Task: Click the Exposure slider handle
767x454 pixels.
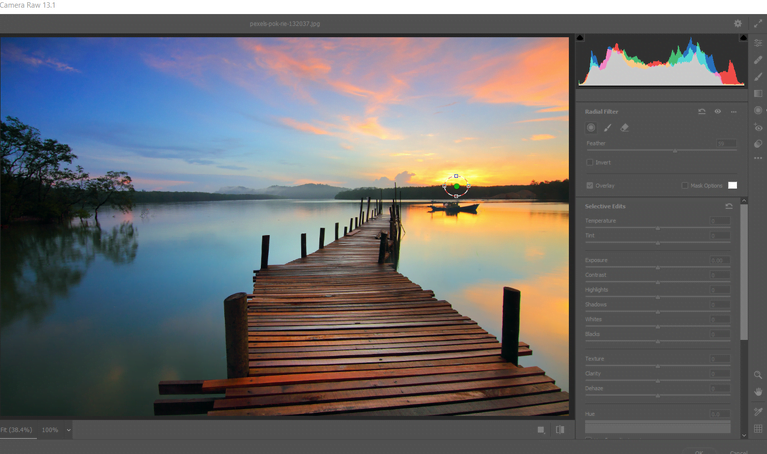Action: [657, 268]
